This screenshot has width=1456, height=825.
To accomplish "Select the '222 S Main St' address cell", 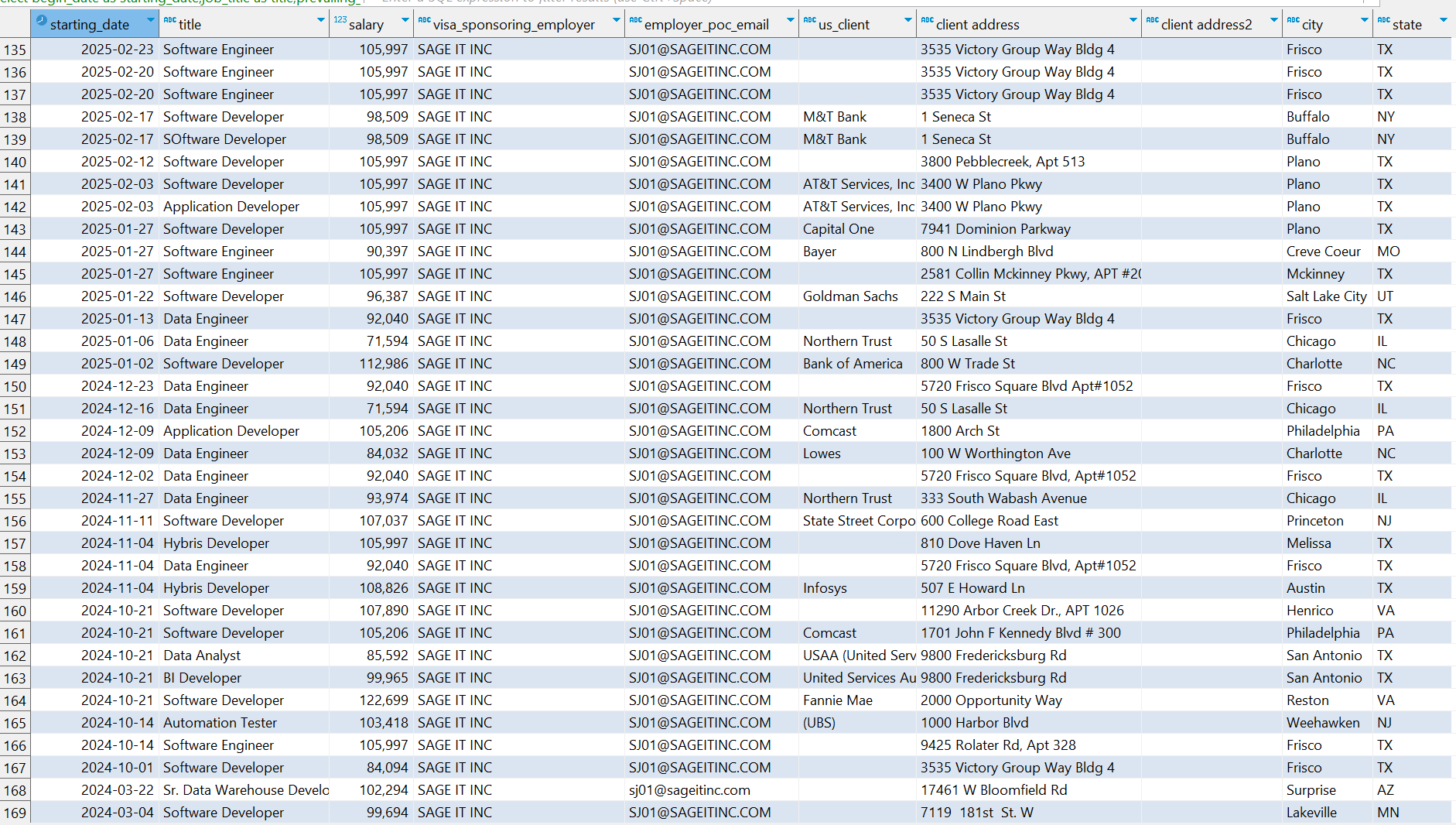I will pos(1029,296).
